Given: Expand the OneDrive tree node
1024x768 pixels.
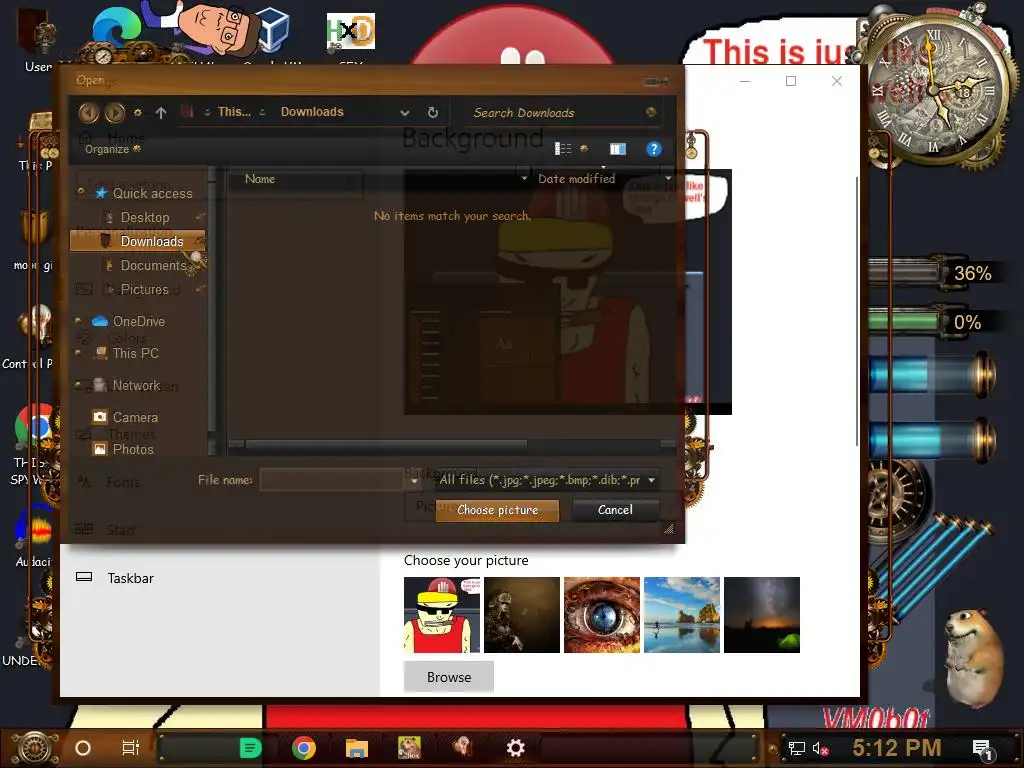Looking at the screenshot, I should [78, 321].
